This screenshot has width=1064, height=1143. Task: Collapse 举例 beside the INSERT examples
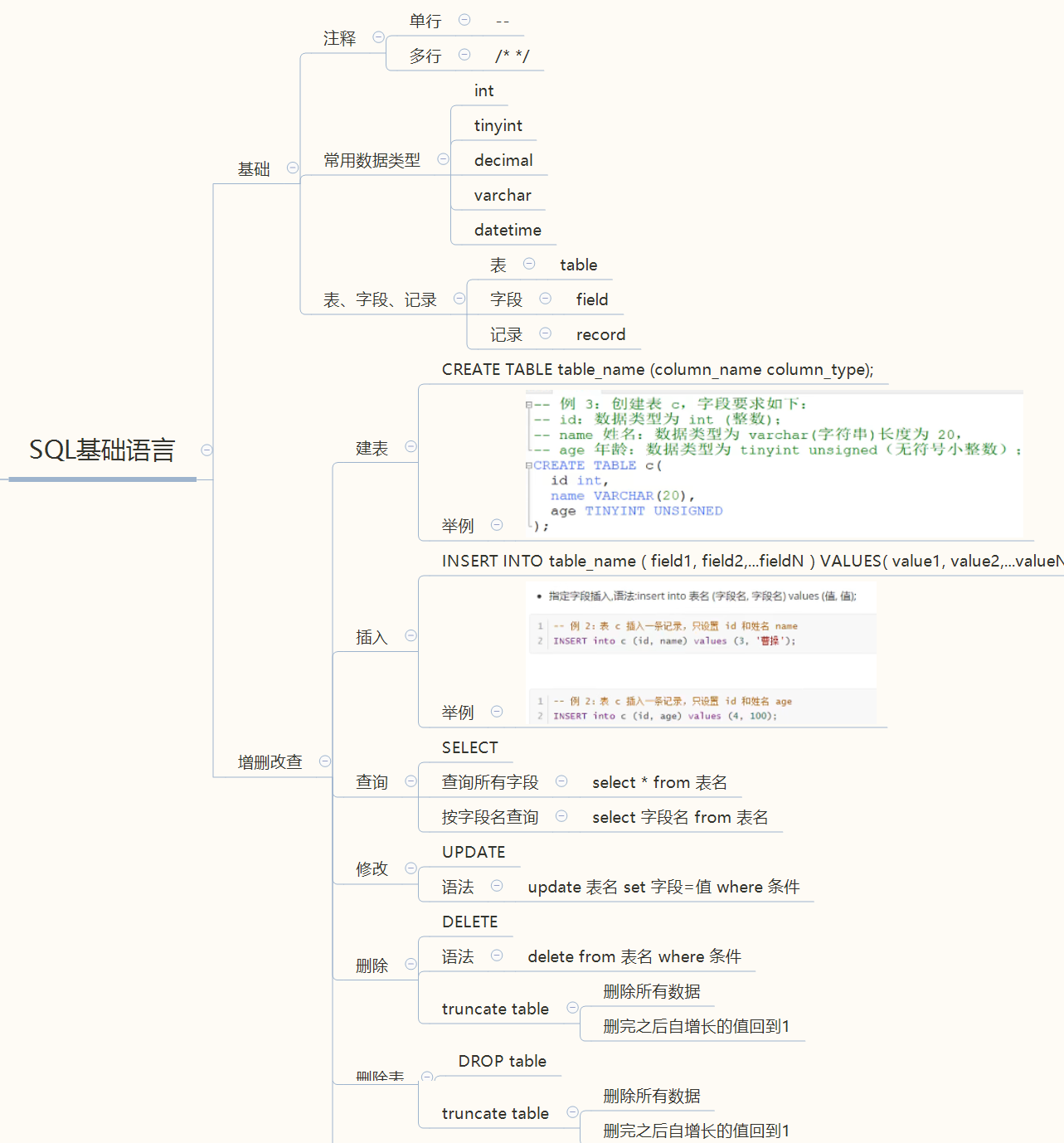point(497,712)
